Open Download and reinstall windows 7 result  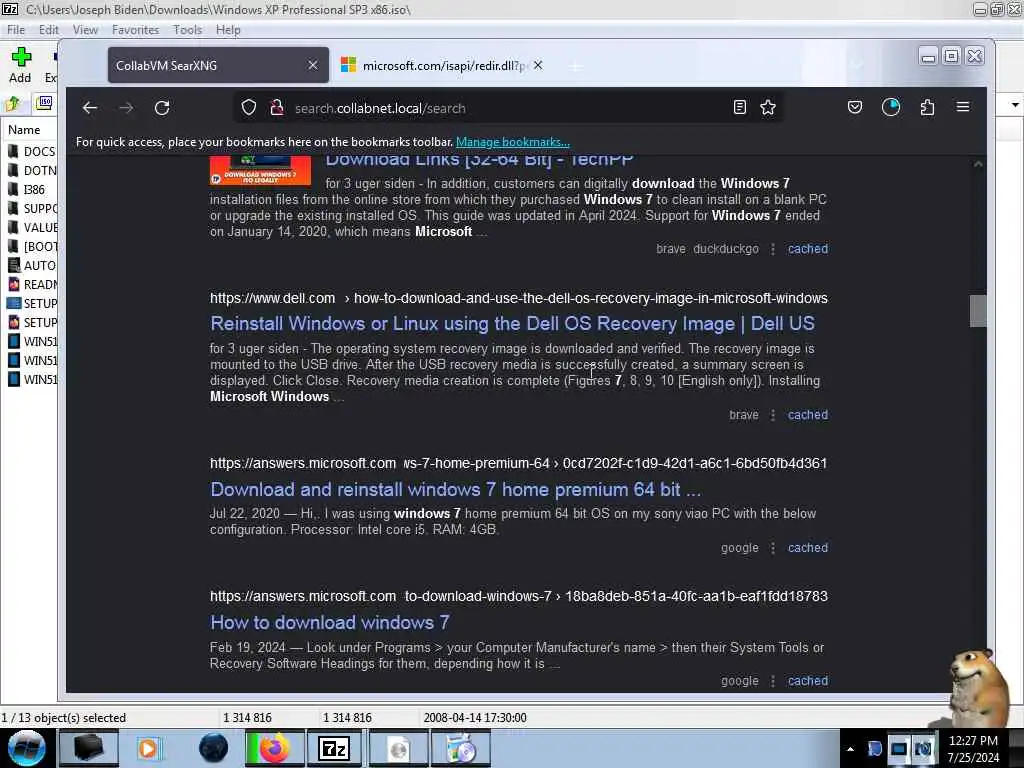coord(455,490)
